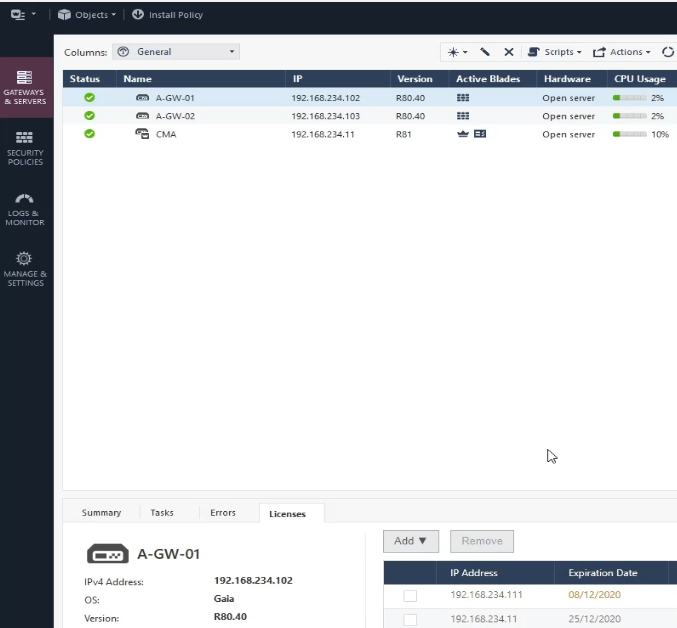This screenshot has width=677, height=628.
Task: Click the Add license button
Action: 410,541
